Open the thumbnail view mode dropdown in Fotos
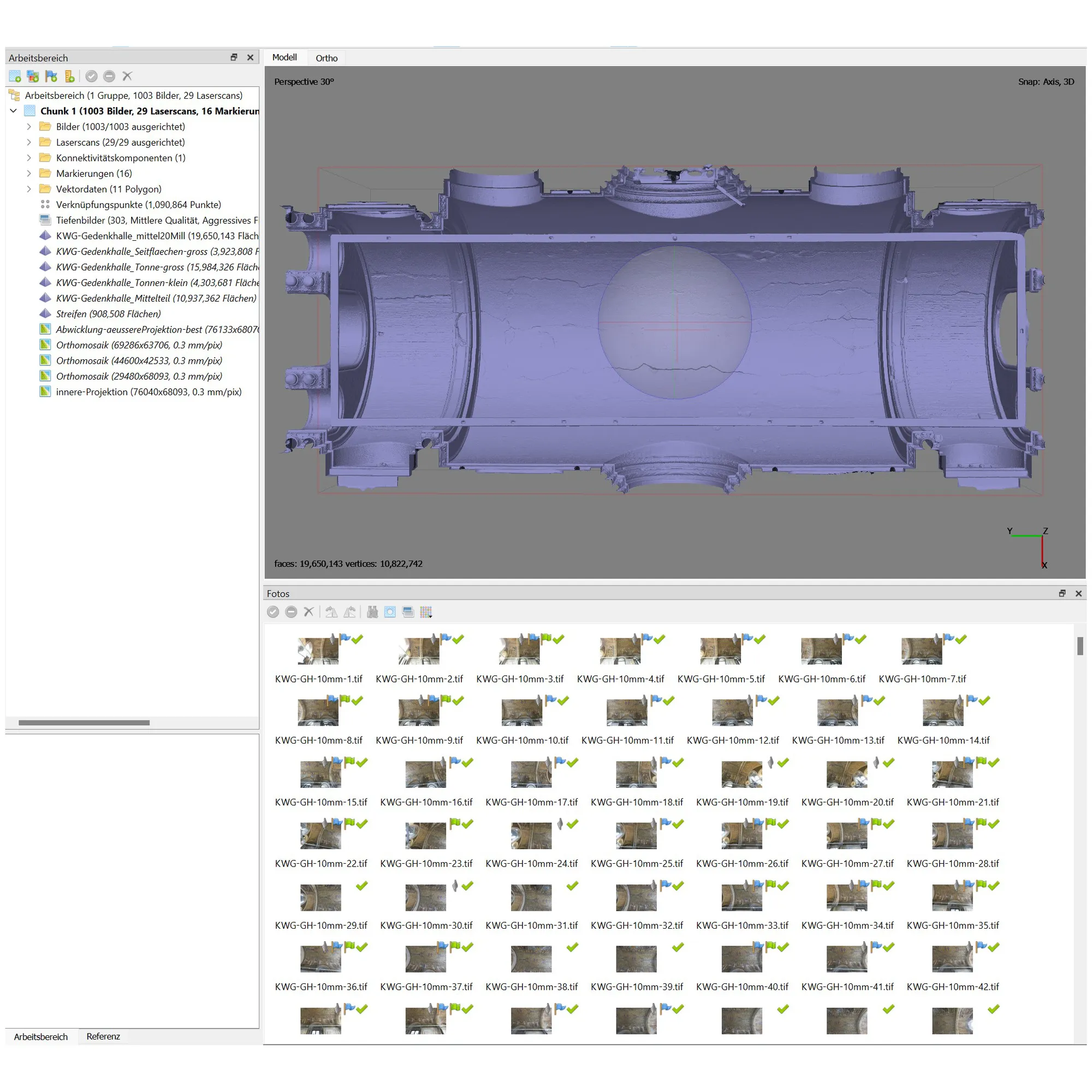The height and width of the screenshot is (1092, 1092). (426, 612)
